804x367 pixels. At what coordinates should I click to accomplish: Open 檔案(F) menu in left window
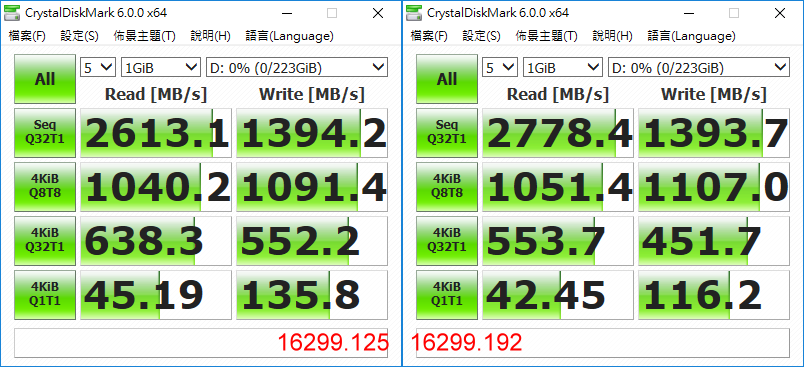27,36
